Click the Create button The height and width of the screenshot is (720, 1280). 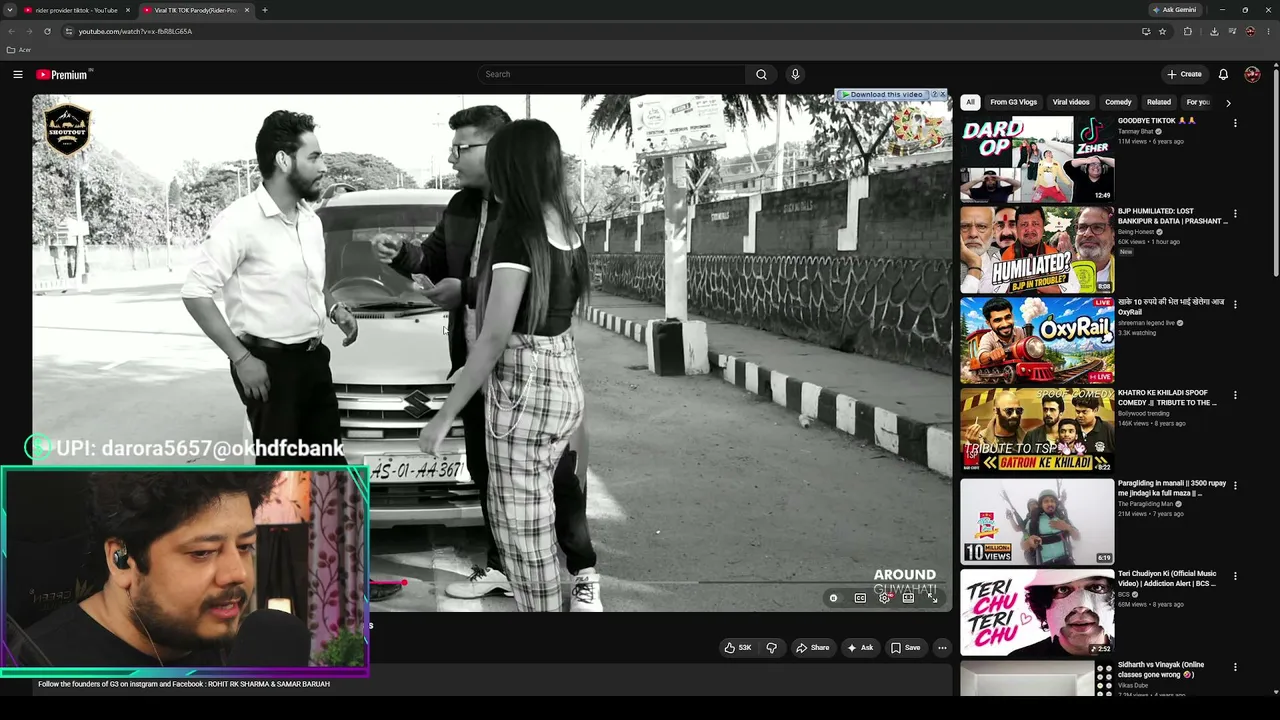tap(1184, 74)
